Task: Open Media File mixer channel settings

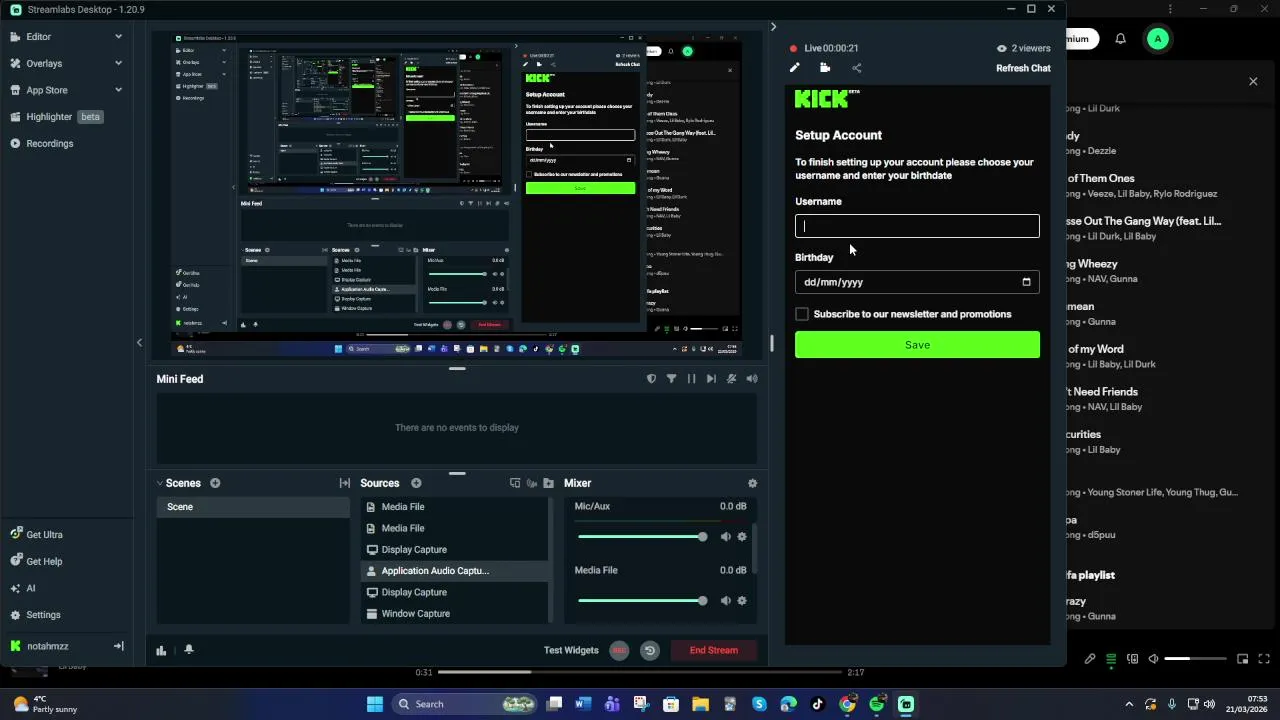Action: [x=742, y=601]
